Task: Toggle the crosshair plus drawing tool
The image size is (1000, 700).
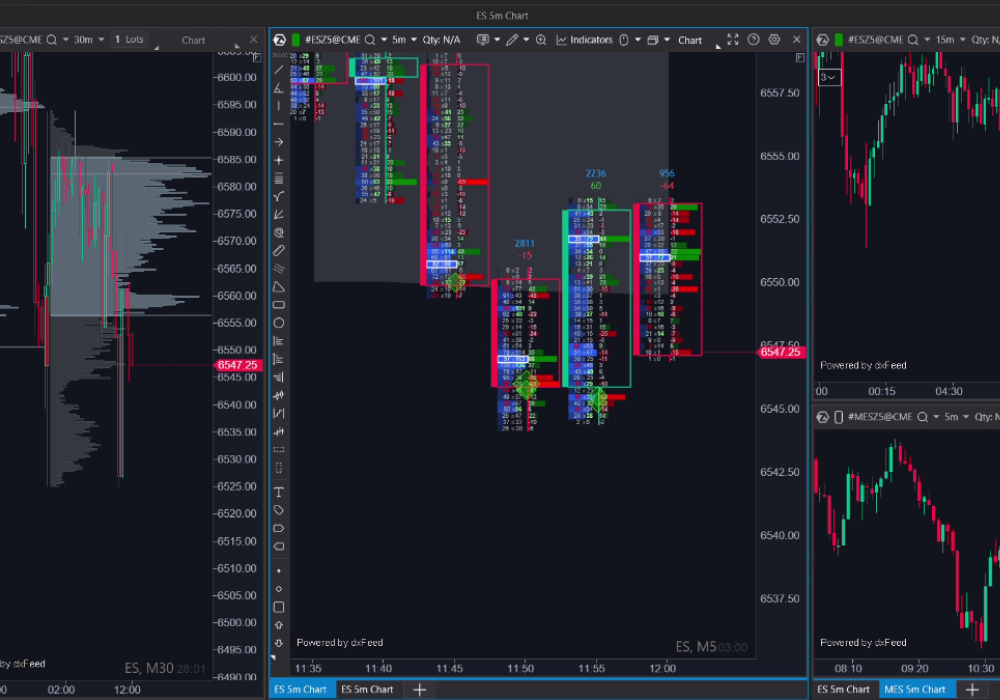Action: coord(279,160)
